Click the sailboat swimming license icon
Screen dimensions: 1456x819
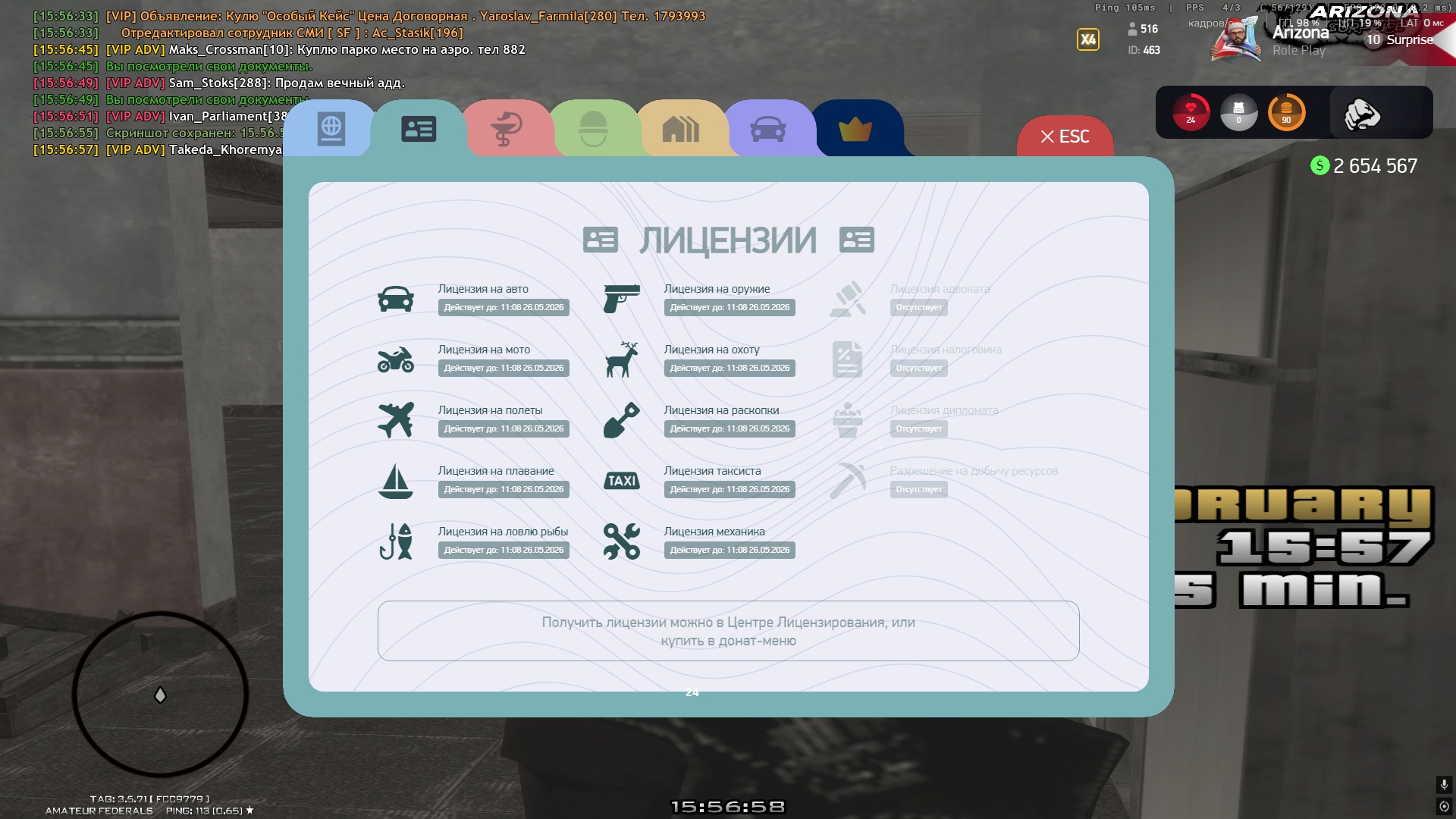pyautogui.click(x=396, y=481)
